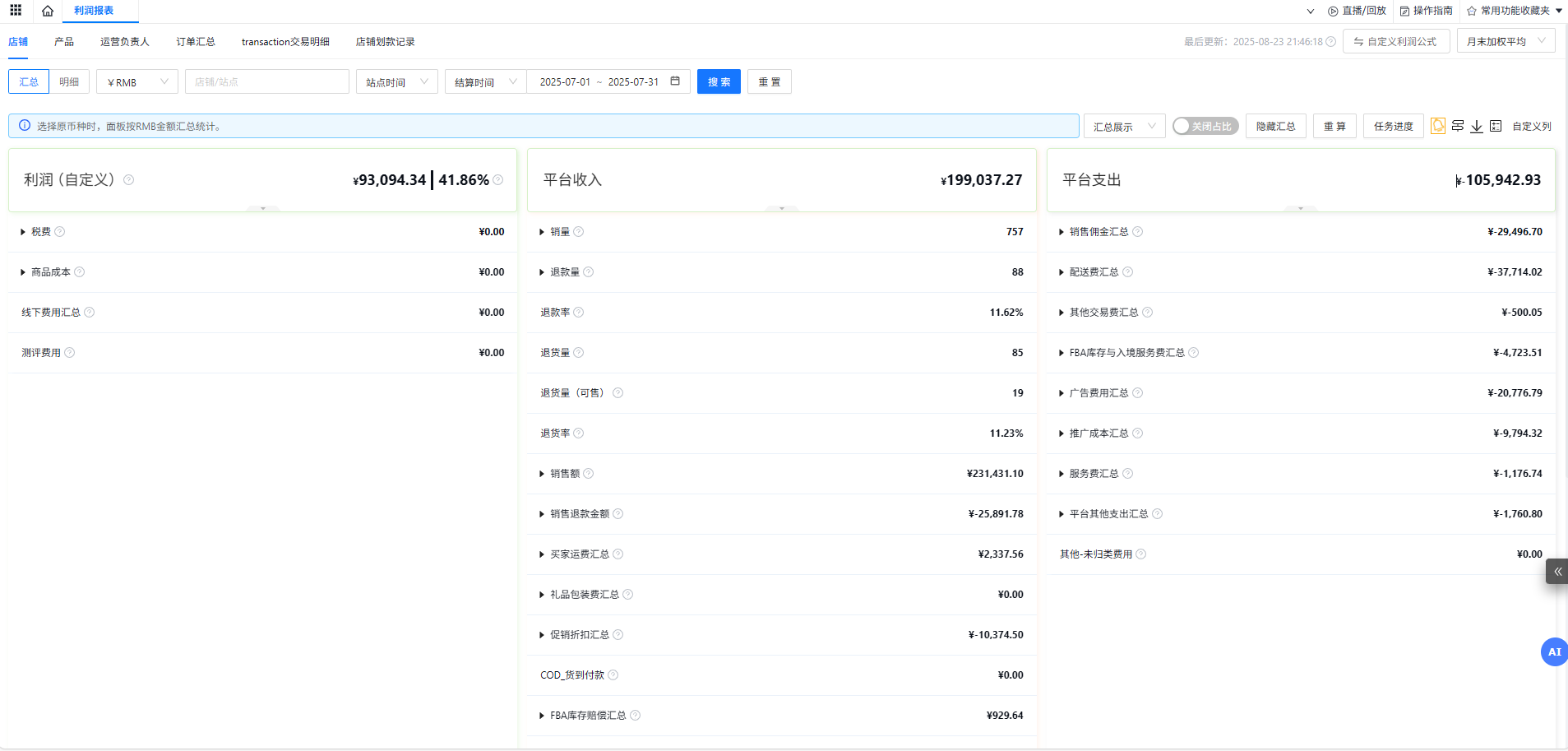
Task: Expand the side panel double-chevron icon
Action: coord(1557,571)
